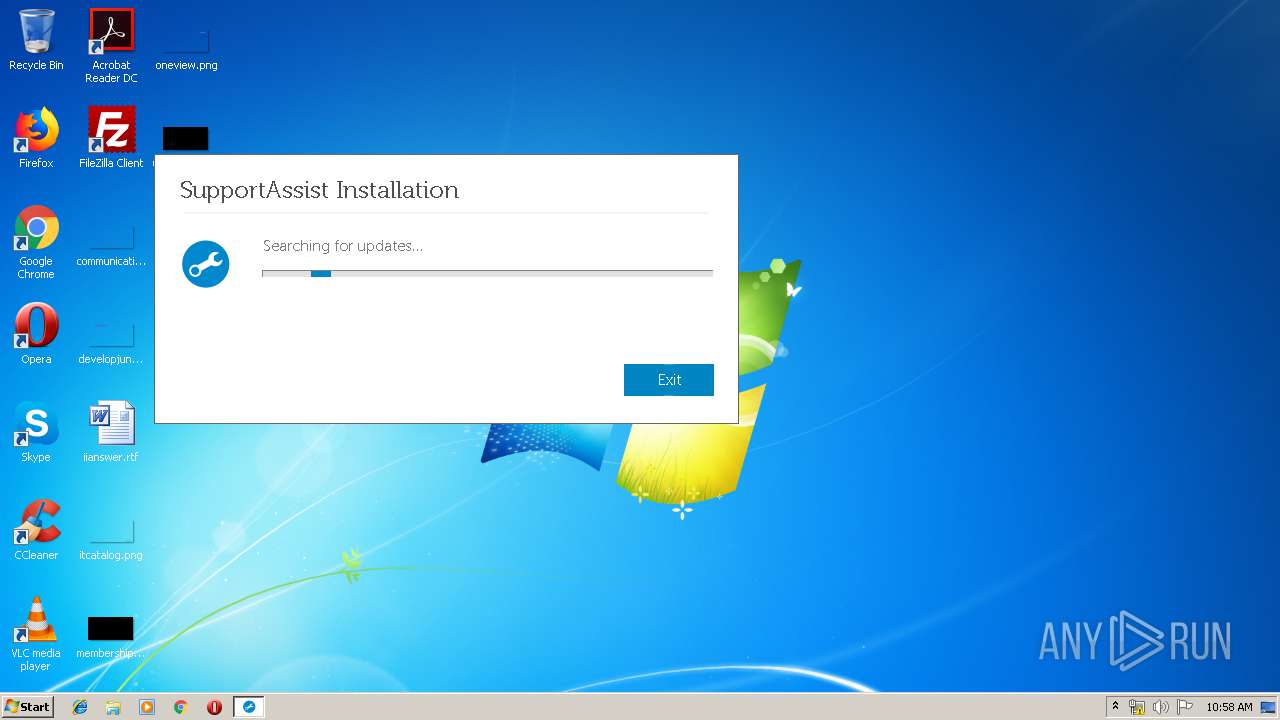
Task: Launch Internet Explorer from the taskbar
Action: click(80, 707)
